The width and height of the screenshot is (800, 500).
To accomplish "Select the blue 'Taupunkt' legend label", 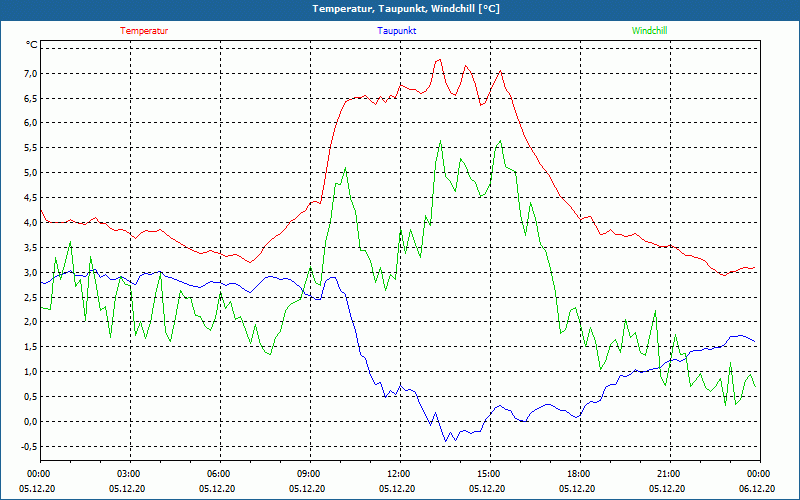I will tap(396, 31).
